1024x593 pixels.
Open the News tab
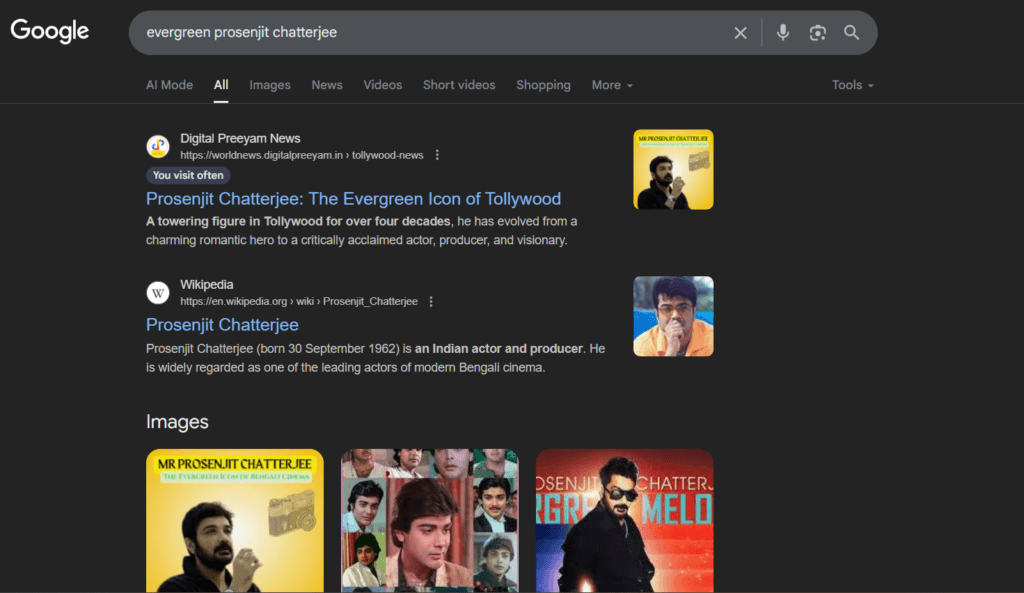(x=327, y=85)
